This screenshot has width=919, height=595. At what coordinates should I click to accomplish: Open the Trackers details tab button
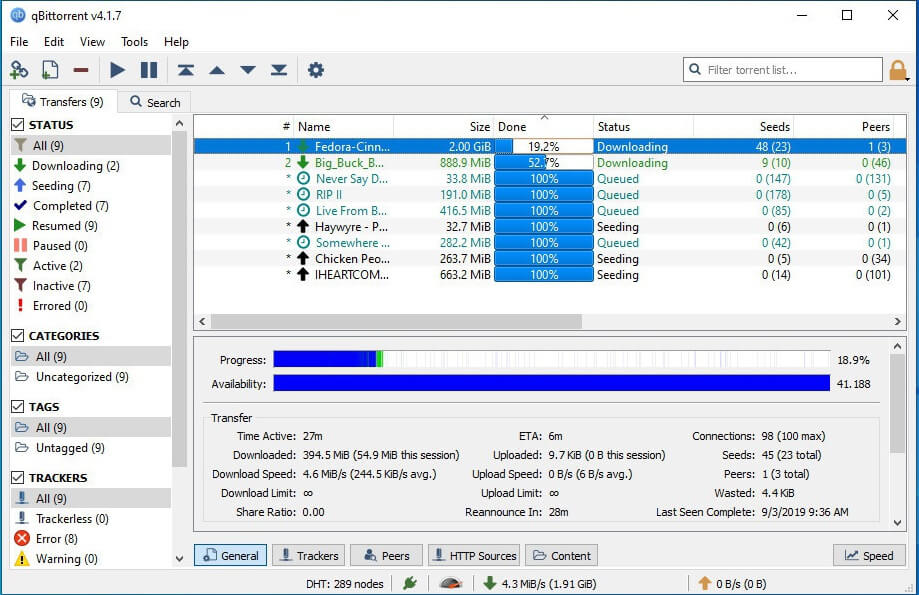point(308,556)
